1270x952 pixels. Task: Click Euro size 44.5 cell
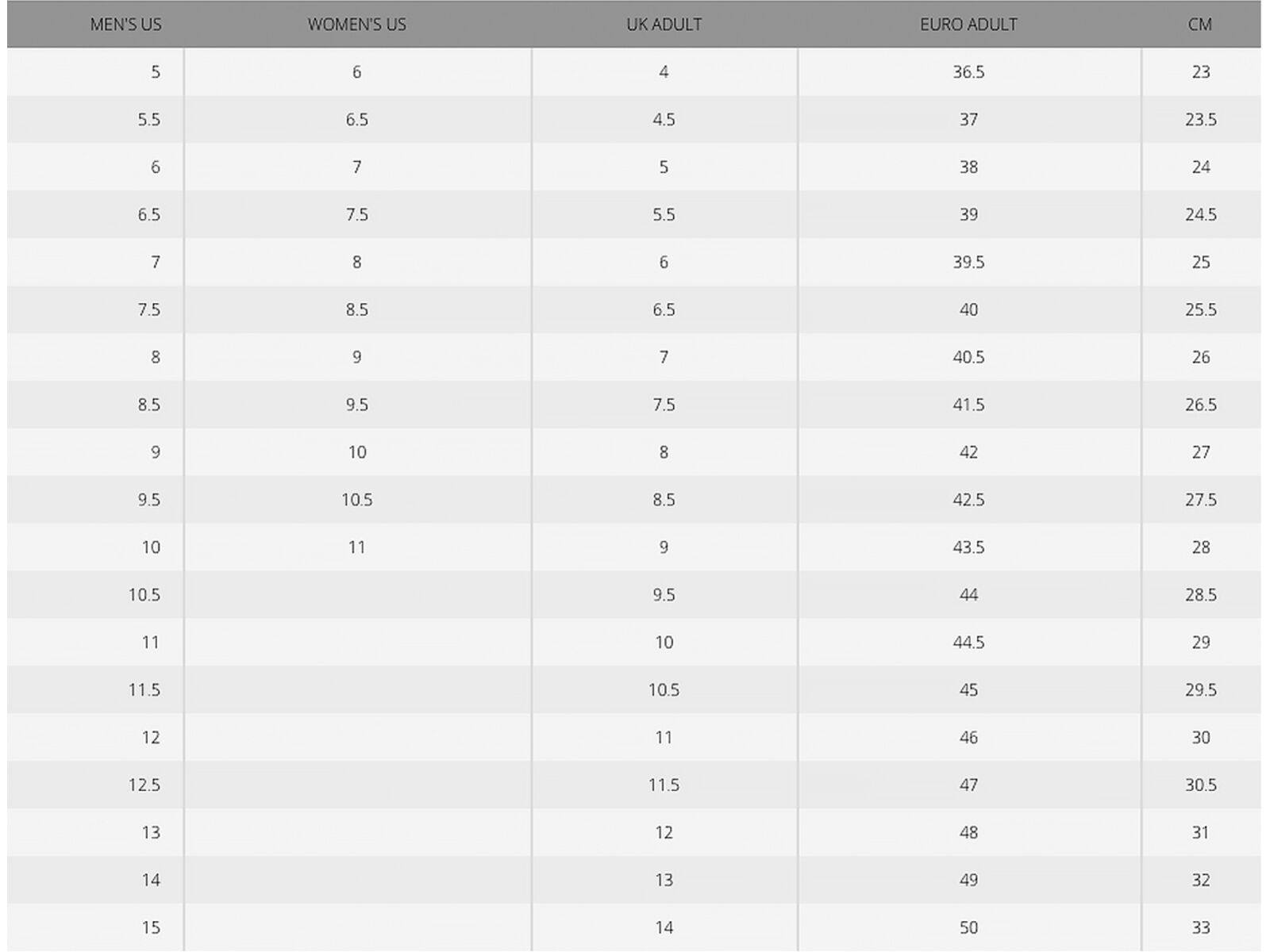969,643
